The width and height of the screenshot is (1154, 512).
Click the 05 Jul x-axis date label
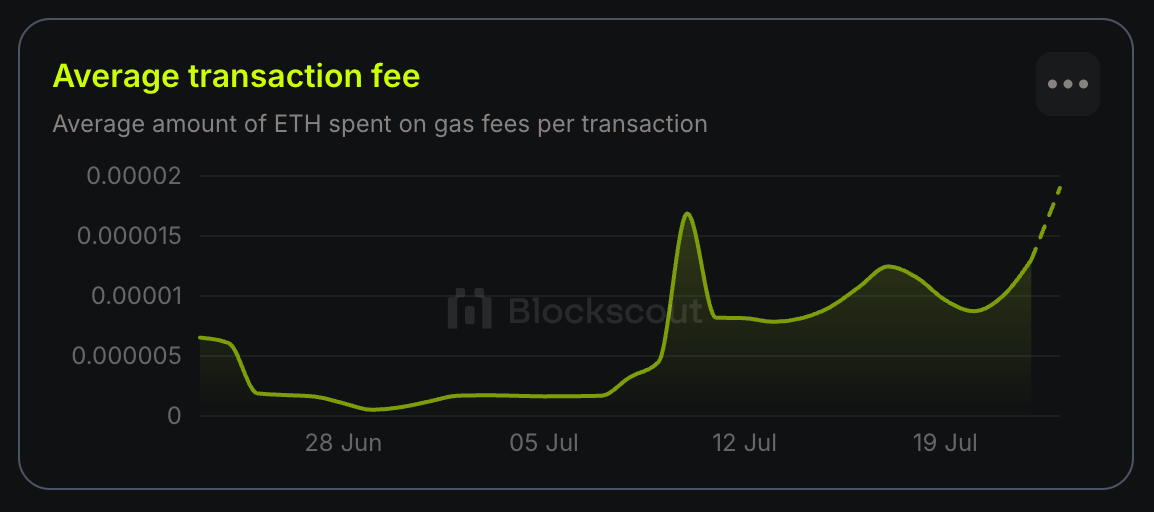tap(542, 444)
